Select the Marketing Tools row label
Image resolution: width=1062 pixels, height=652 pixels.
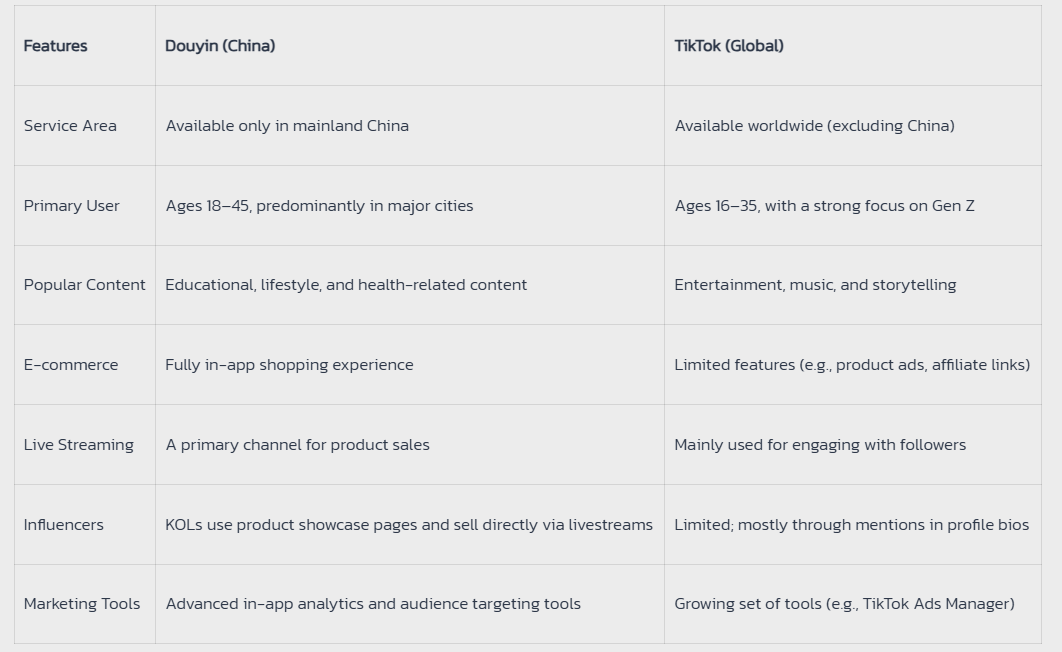point(82,604)
